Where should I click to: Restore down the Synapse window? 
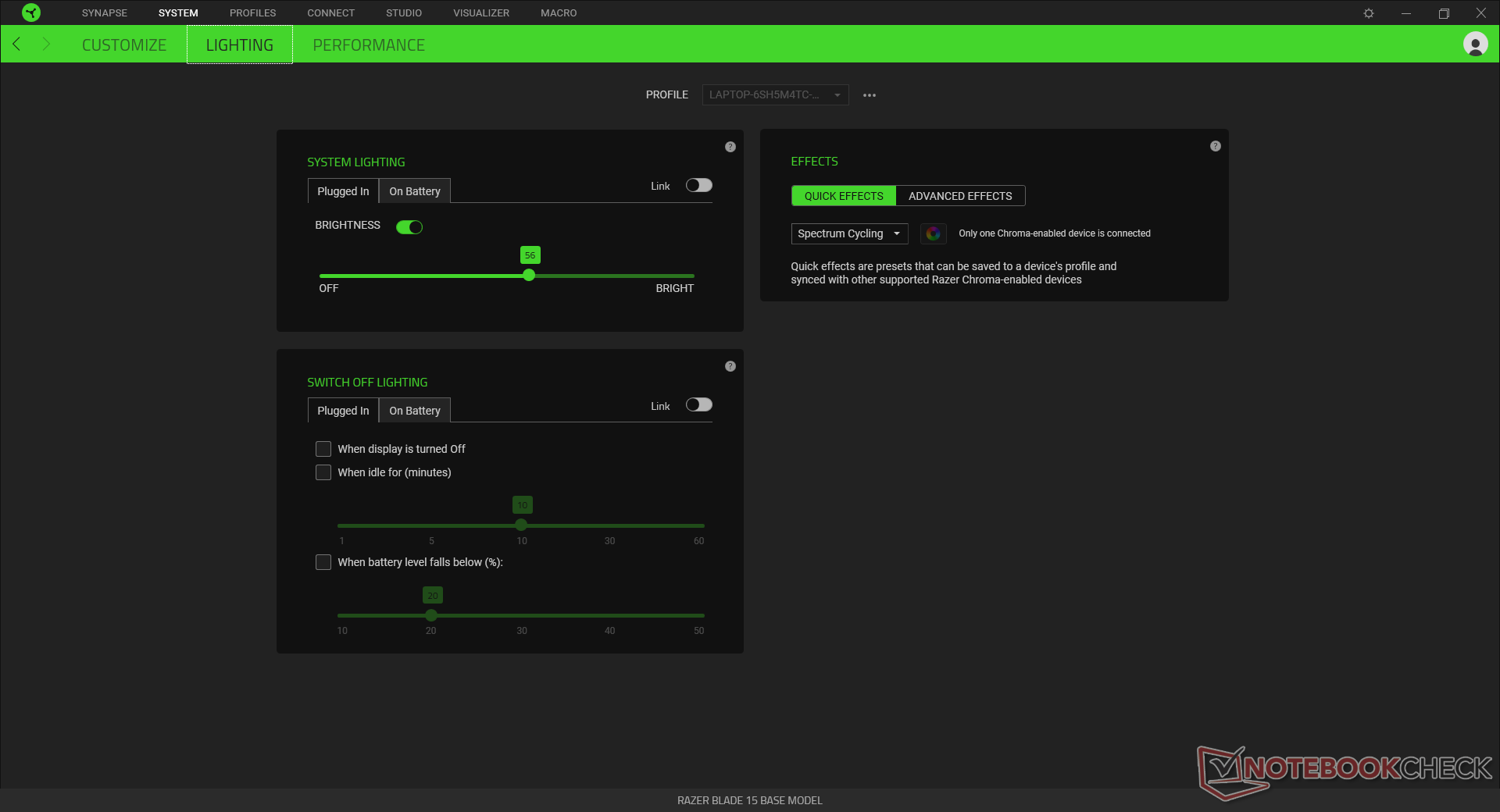tap(1444, 13)
